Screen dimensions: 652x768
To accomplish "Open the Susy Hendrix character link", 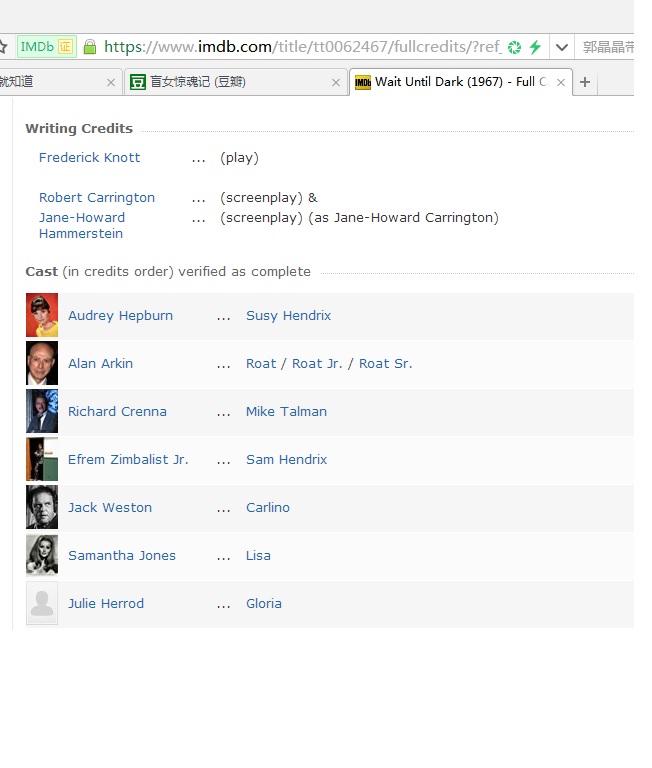I will point(288,316).
